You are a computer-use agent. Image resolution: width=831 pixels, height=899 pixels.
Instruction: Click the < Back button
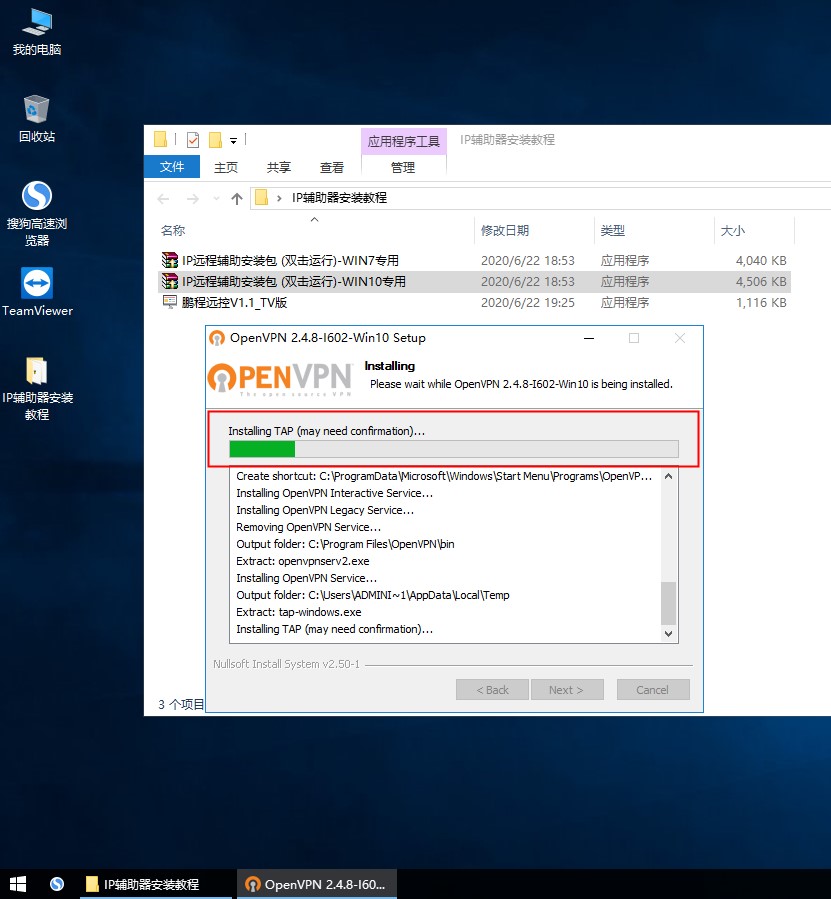pyautogui.click(x=492, y=690)
